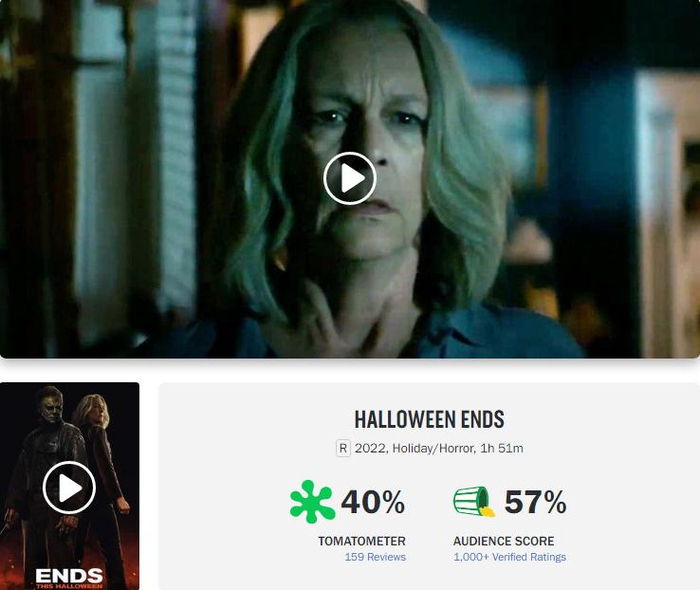Click the ENDS THIS HALLOWEEN poster text
This screenshot has height=590, width=700.
point(69,578)
